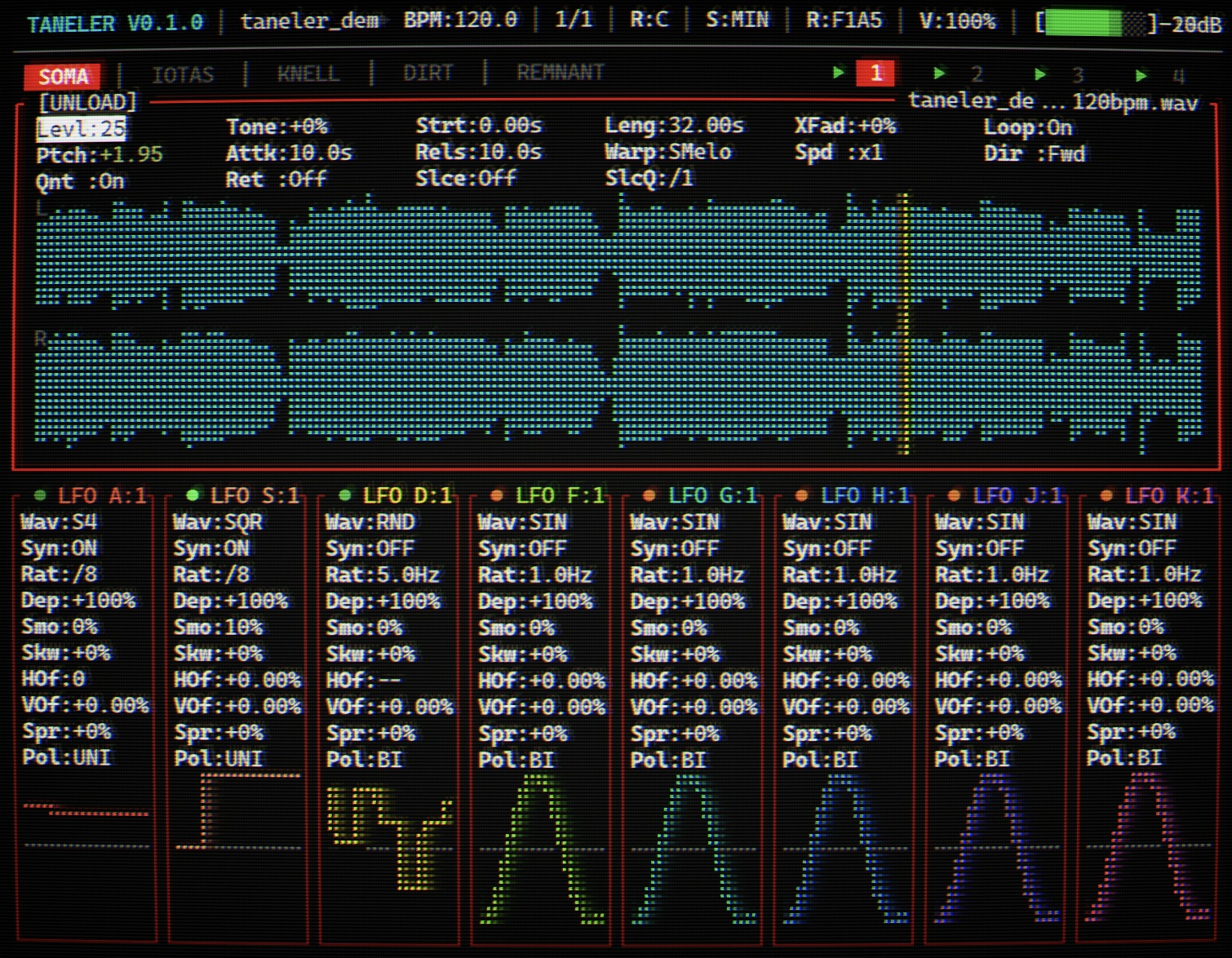Click the play arrow beside slot 4
Screen dimensions: 1232x958
pos(1141,76)
